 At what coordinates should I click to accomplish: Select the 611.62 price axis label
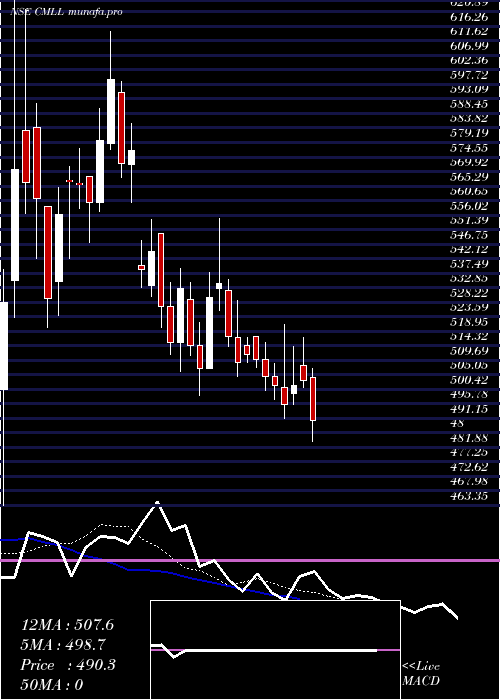point(469,31)
